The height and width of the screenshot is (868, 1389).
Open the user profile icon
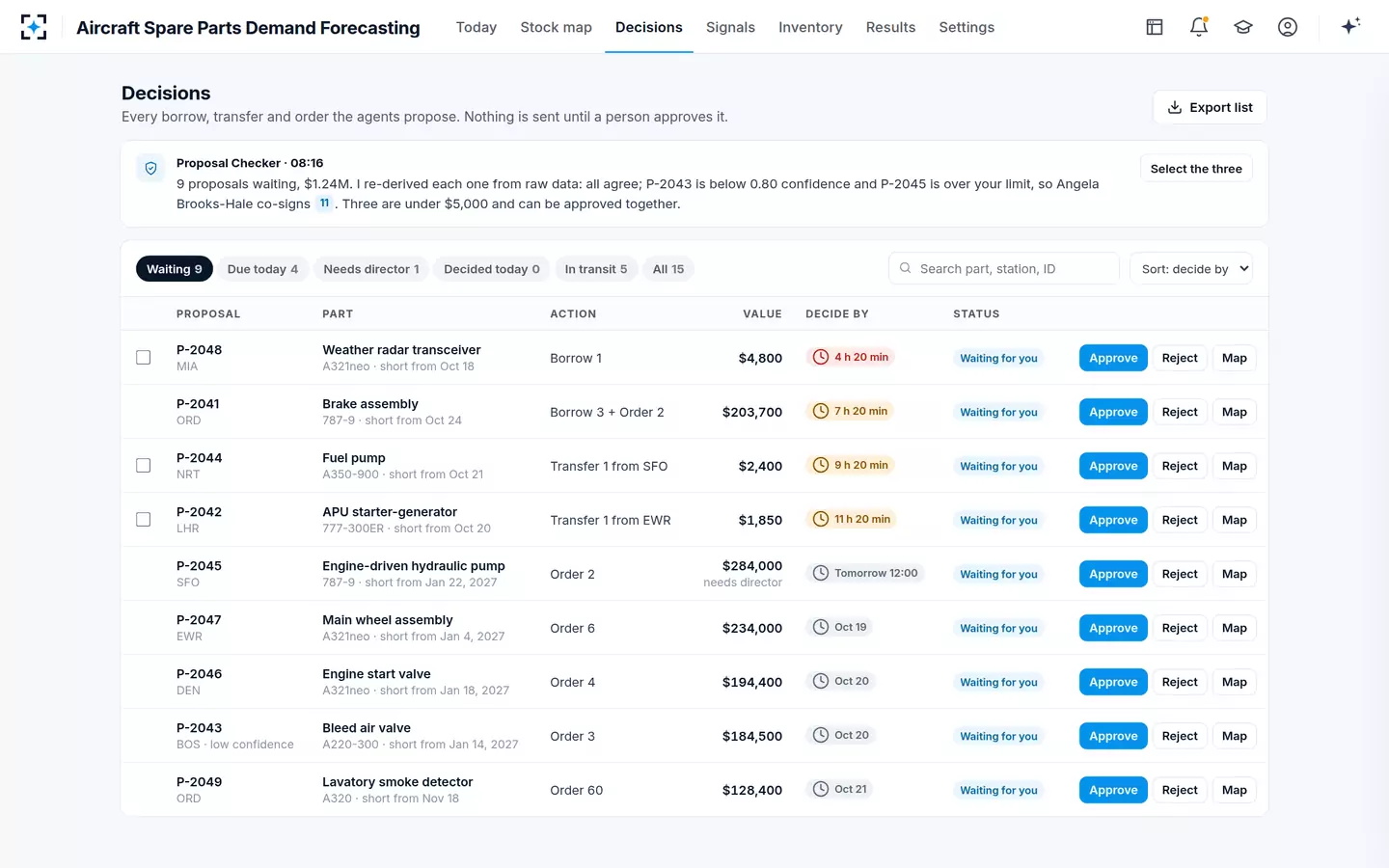click(1288, 27)
